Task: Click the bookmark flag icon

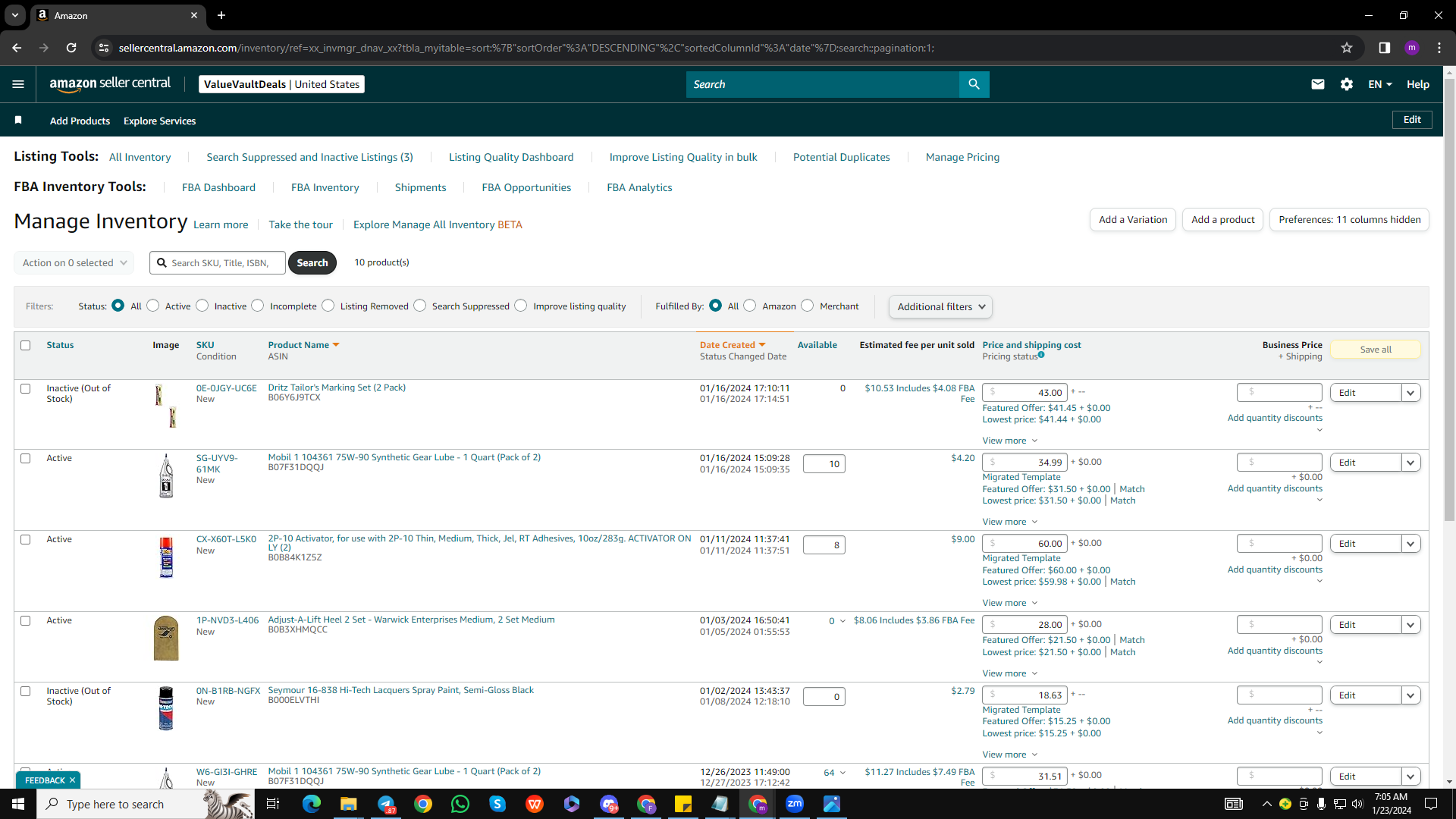Action: pyautogui.click(x=18, y=120)
